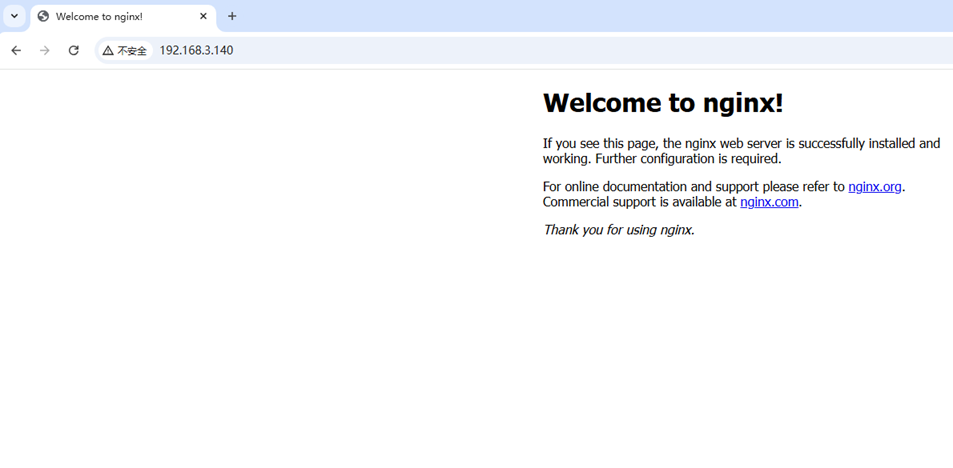
Task: Open the tab search dropdown arrow
Action: coord(15,16)
